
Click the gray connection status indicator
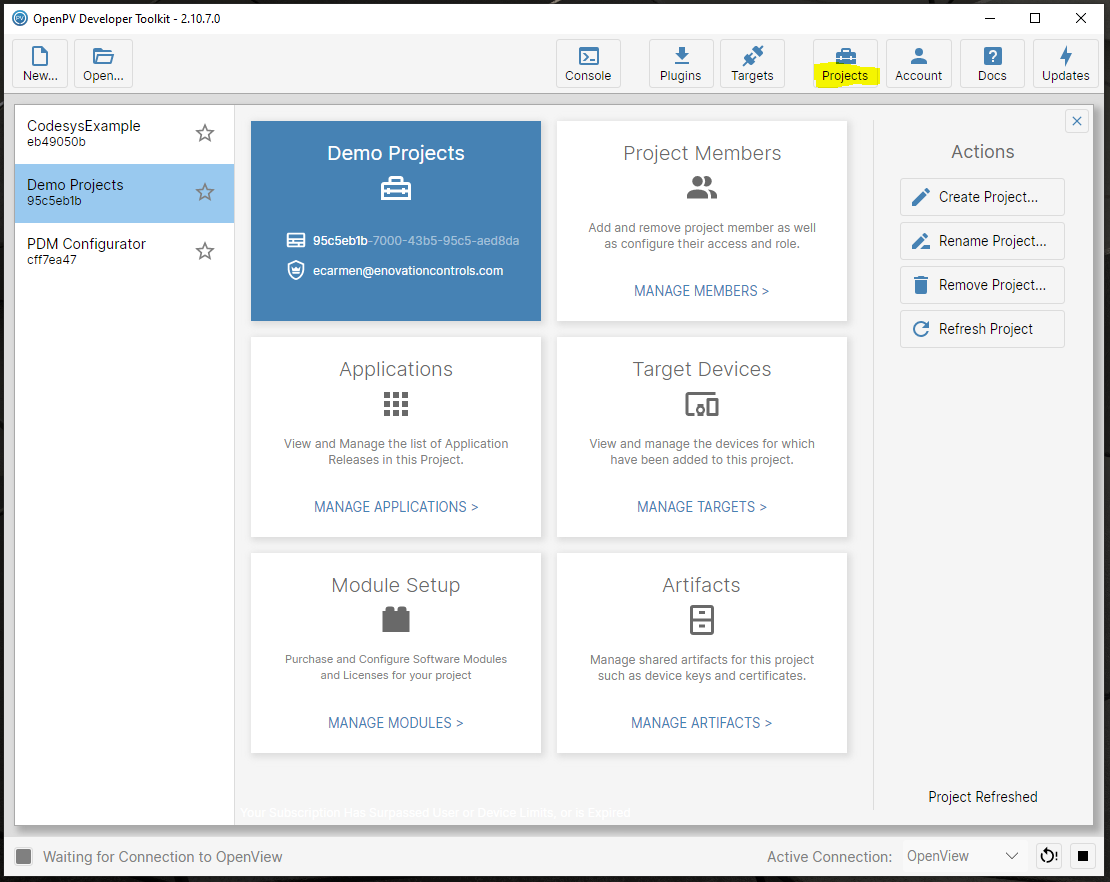pos(23,857)
